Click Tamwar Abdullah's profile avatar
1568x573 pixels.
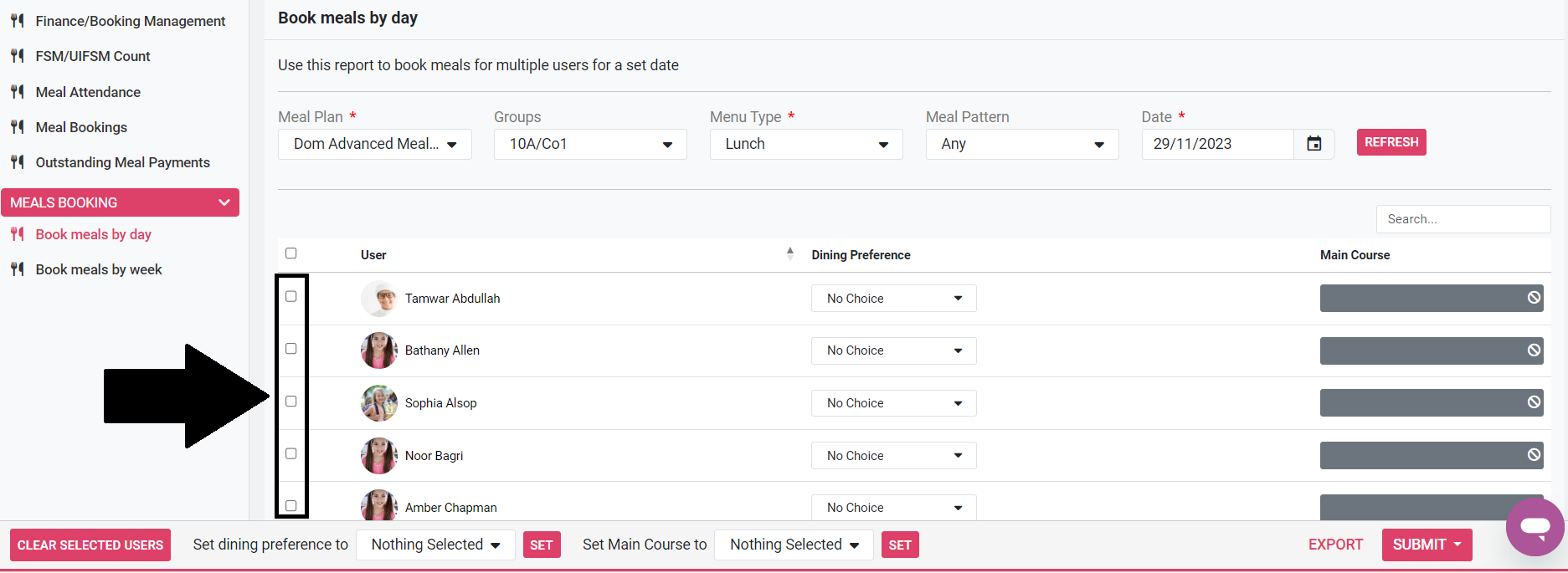click(379, 299)
